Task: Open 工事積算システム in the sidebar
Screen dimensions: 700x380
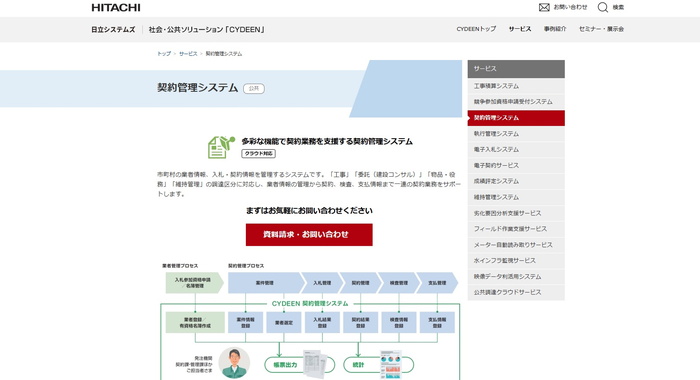Action: 516,86
